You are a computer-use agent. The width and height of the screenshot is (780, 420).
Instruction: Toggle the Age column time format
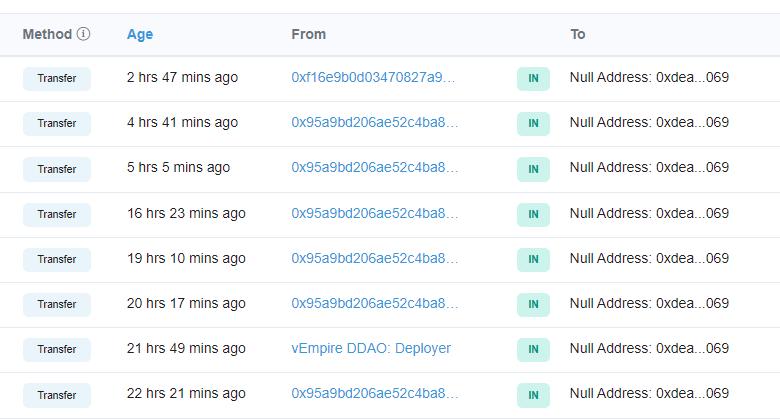pyautogui.click(x=140, y=34)
